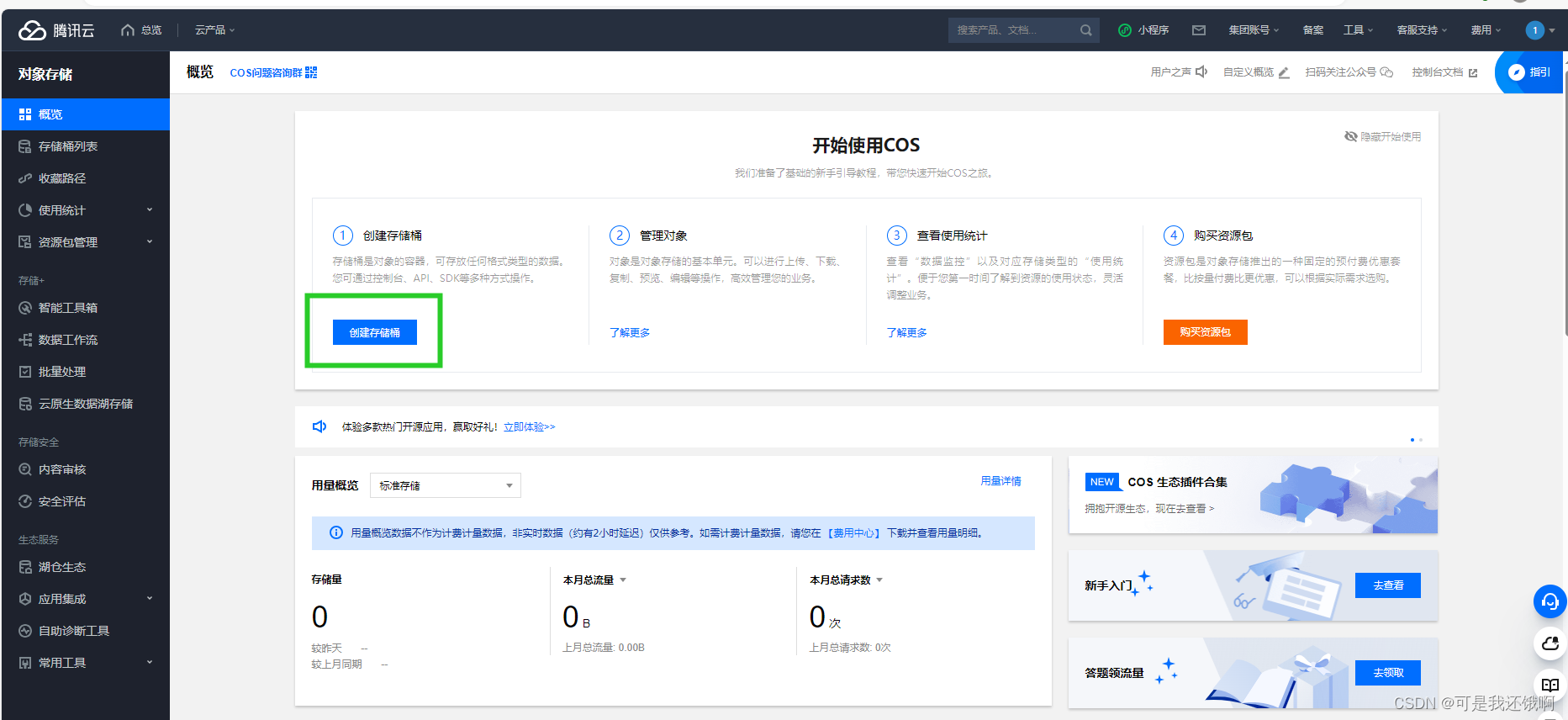Click the 收藏路径 link icon
1568x720 pixels.
pyautogui.click(x=25, y=178)
